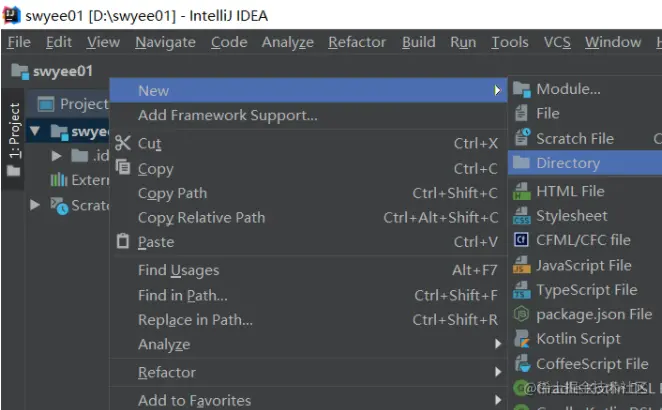The width and height of the screenshot is (662, 410).
Task: Choose Cut from the context menu
Action: click(x=308, y=144)
